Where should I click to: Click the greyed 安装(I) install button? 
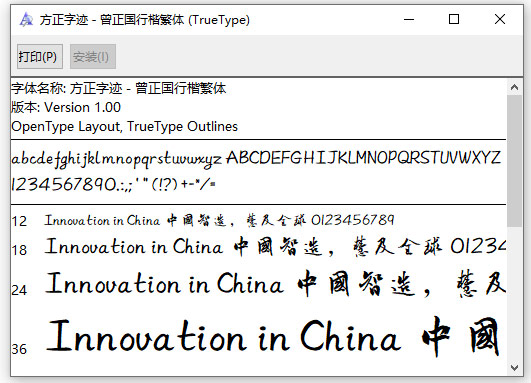click(x=93, y=57)
